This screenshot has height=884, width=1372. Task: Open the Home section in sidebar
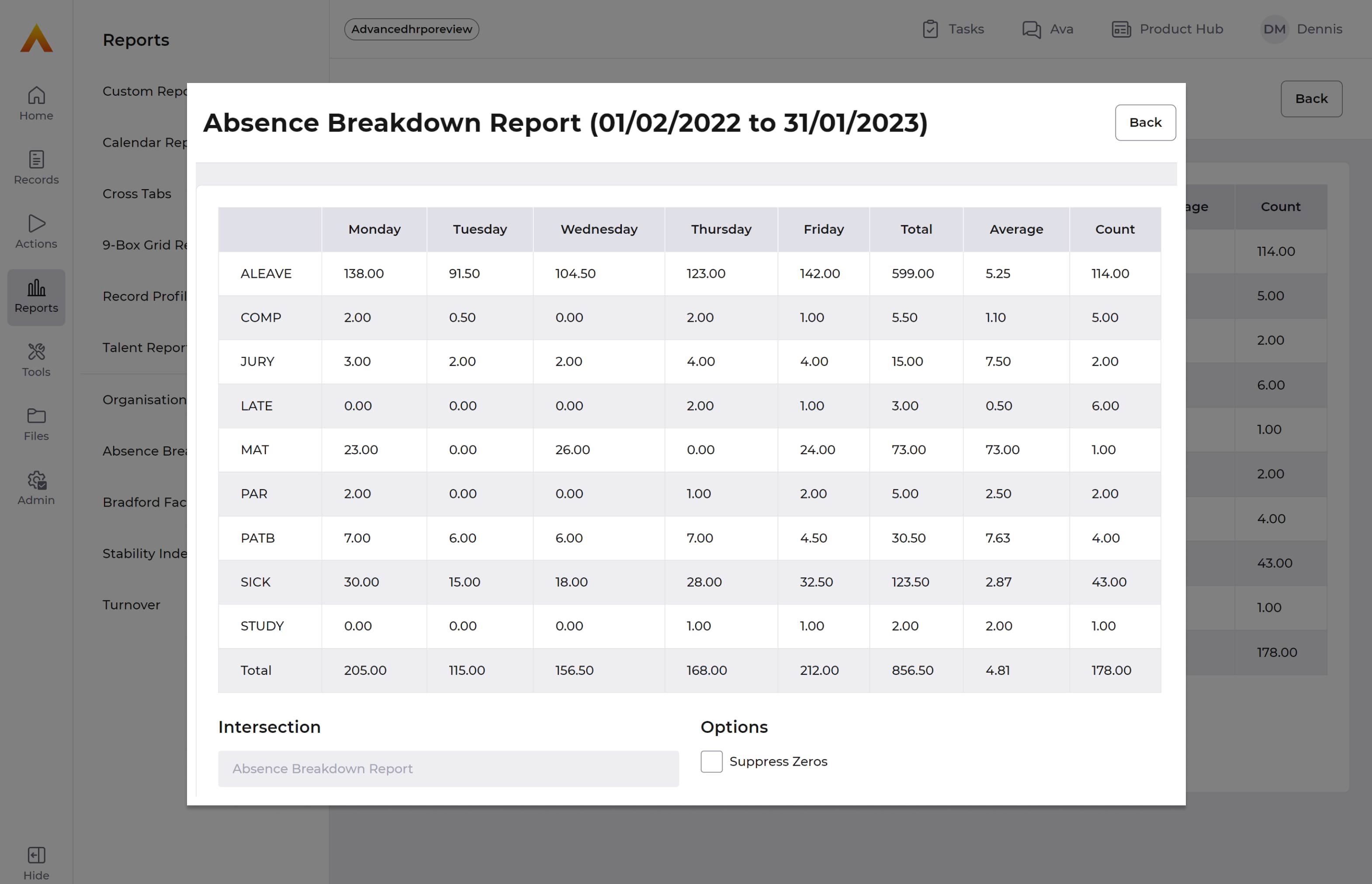click(36, 104)
